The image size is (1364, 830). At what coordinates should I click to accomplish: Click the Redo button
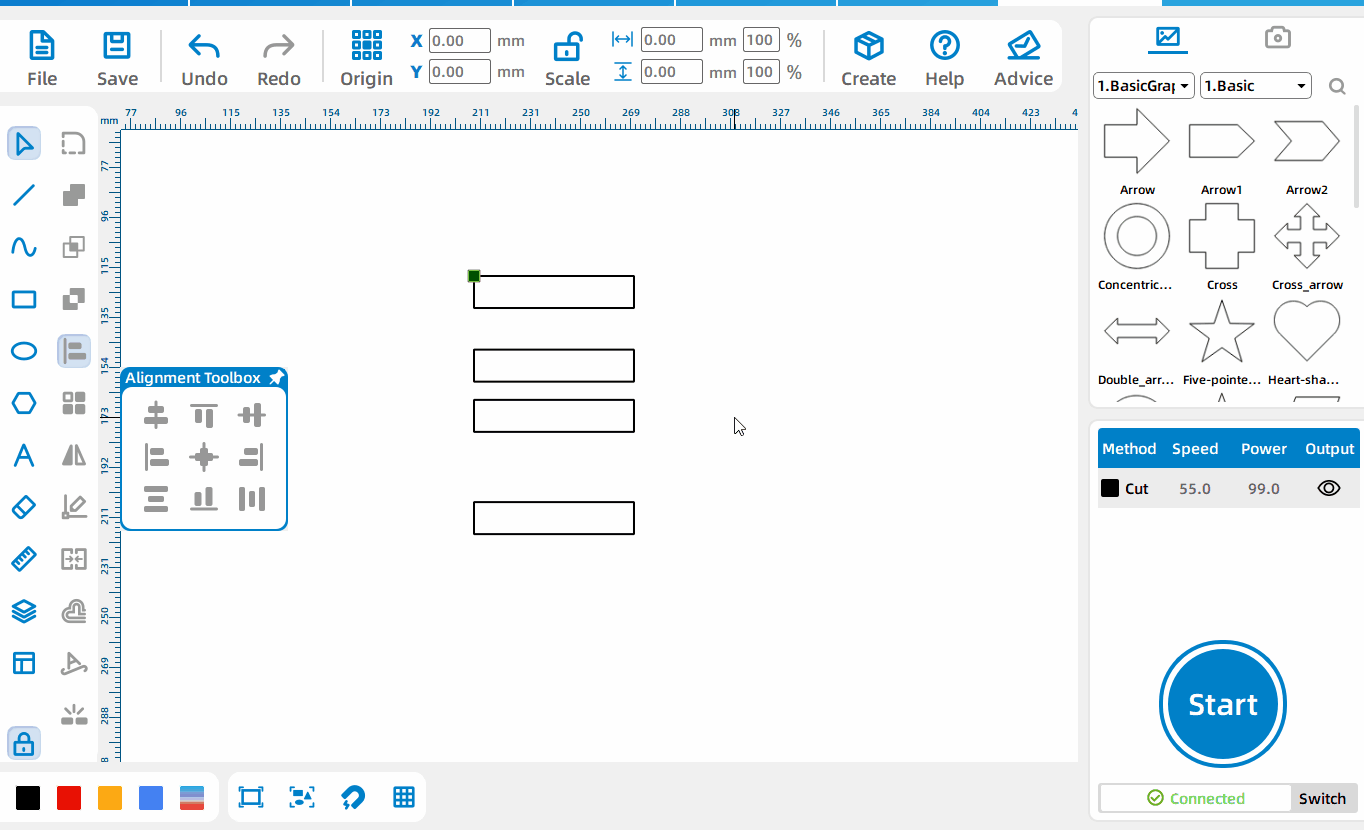(278, 59)
